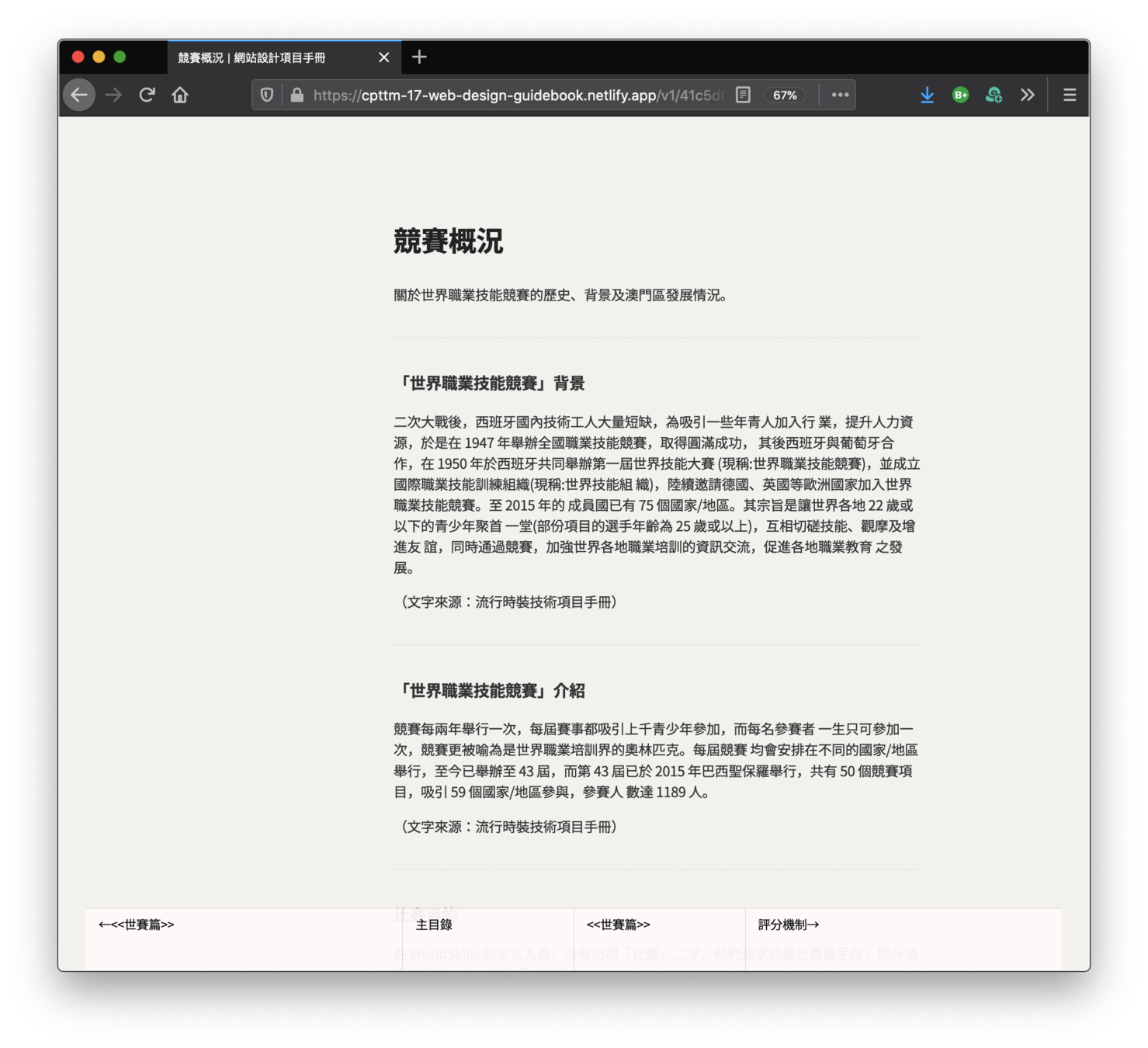Click the forward navigation arrow
The height and width of the screenshot is (1048, 1148).
113,95
